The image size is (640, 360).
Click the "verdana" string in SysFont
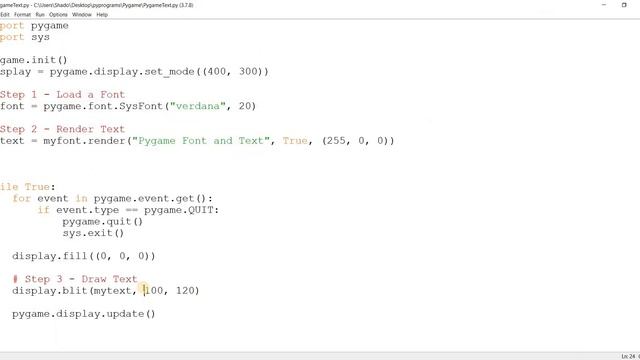198,106
